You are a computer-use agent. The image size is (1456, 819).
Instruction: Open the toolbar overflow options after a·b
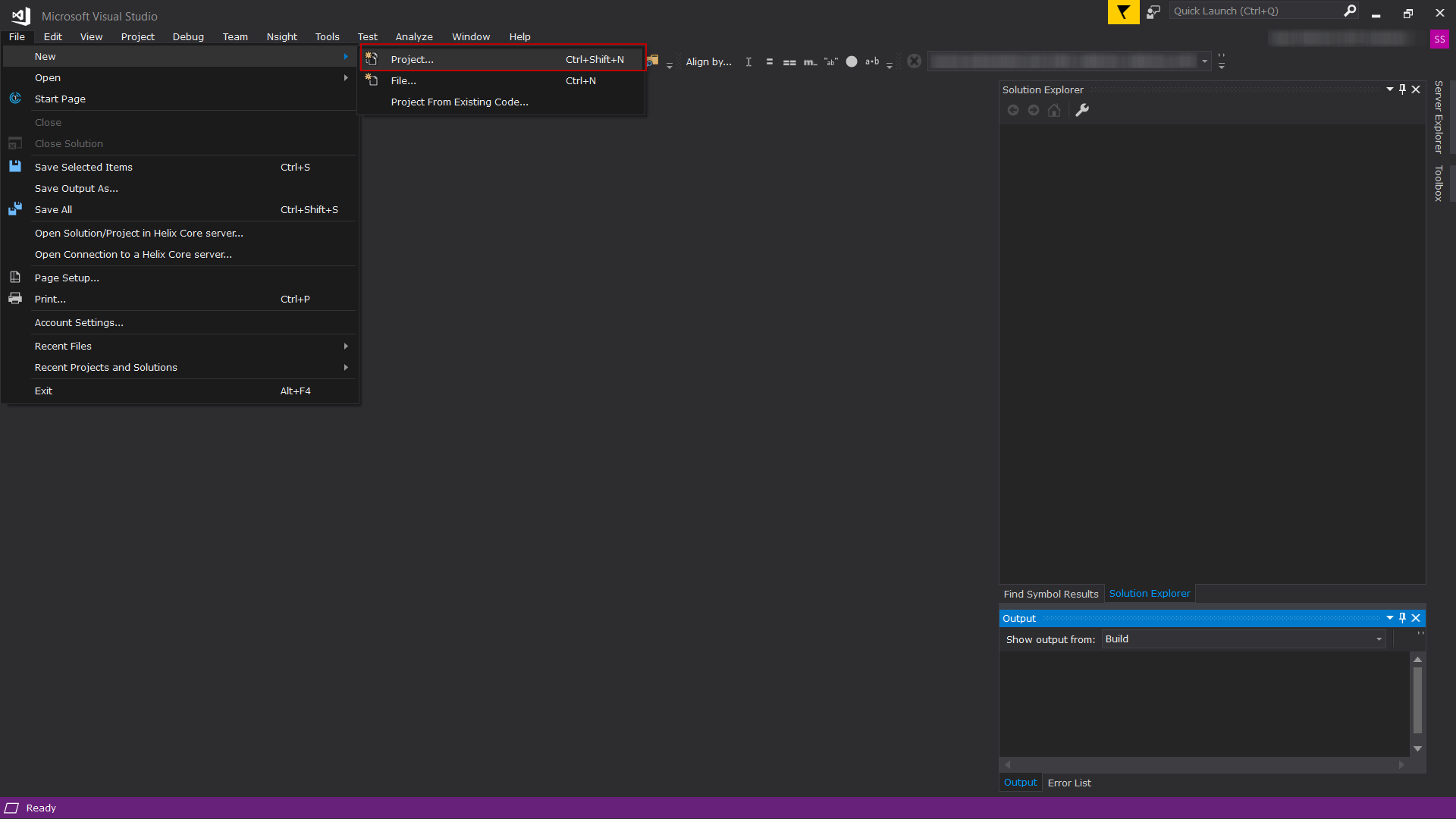(890, 66)
